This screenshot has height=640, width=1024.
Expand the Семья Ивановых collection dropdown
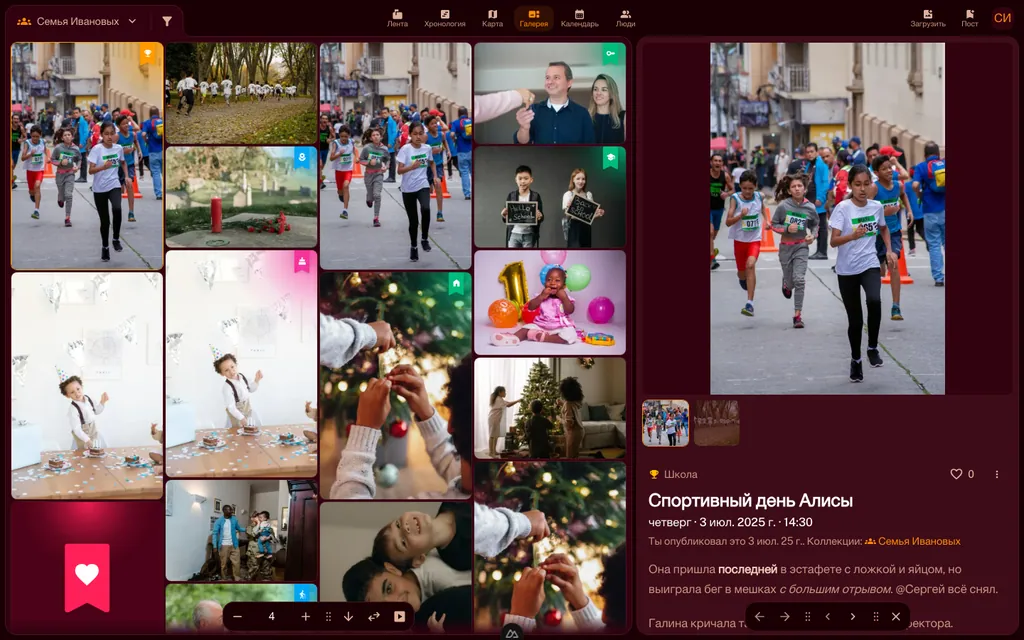(77, 22)
